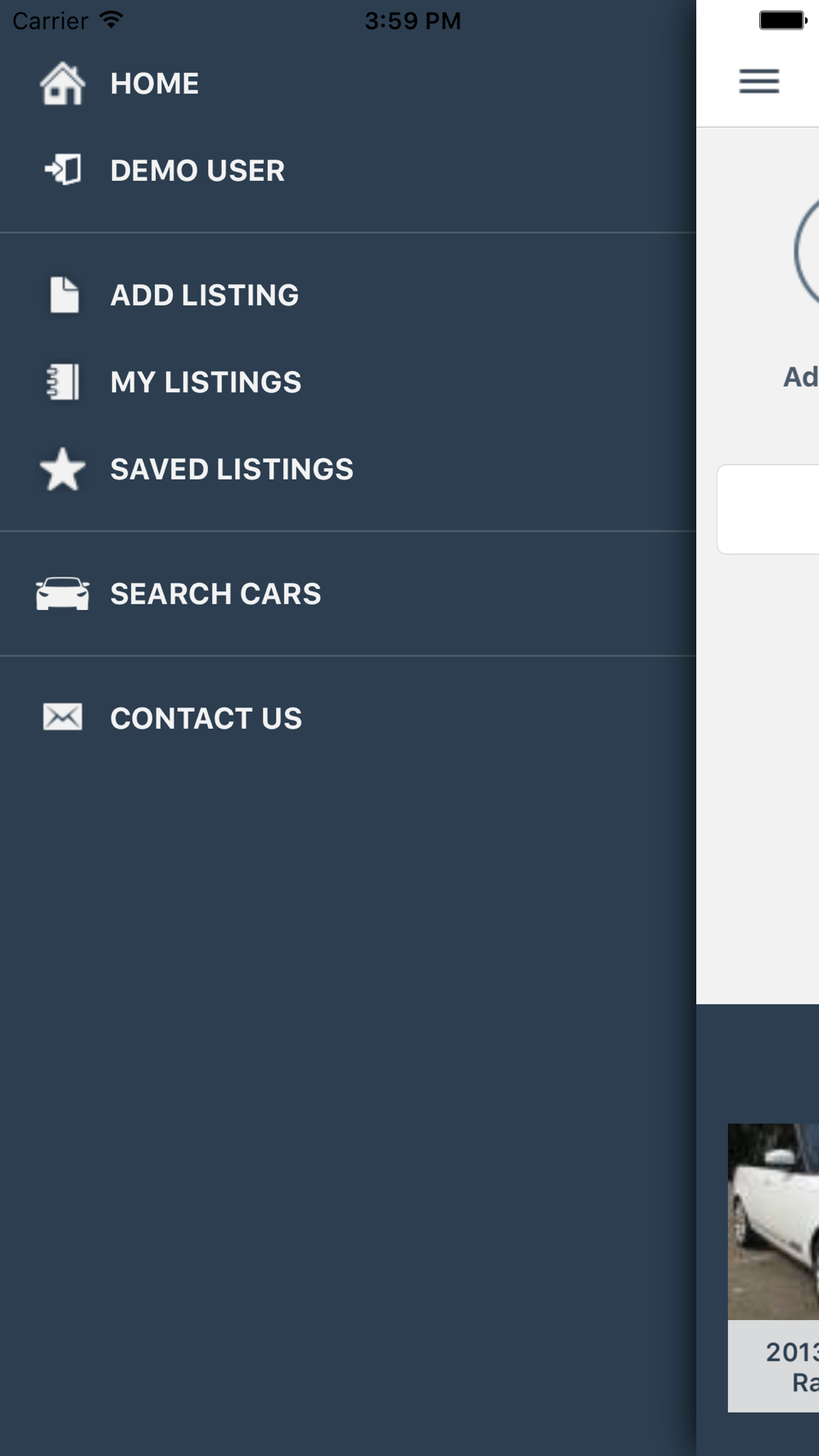Select the document icon for Add Listing
The image size is (819, 1456).
pyautogui.click(x=64, y=295)
